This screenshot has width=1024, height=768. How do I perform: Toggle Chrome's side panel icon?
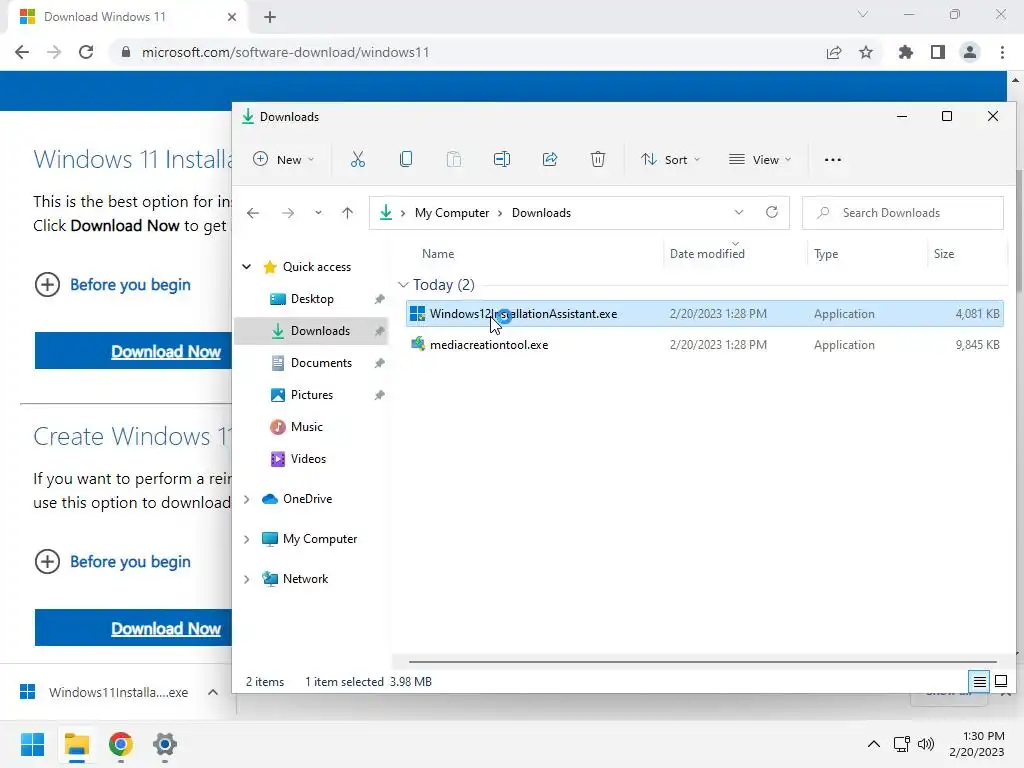[938, 52]
